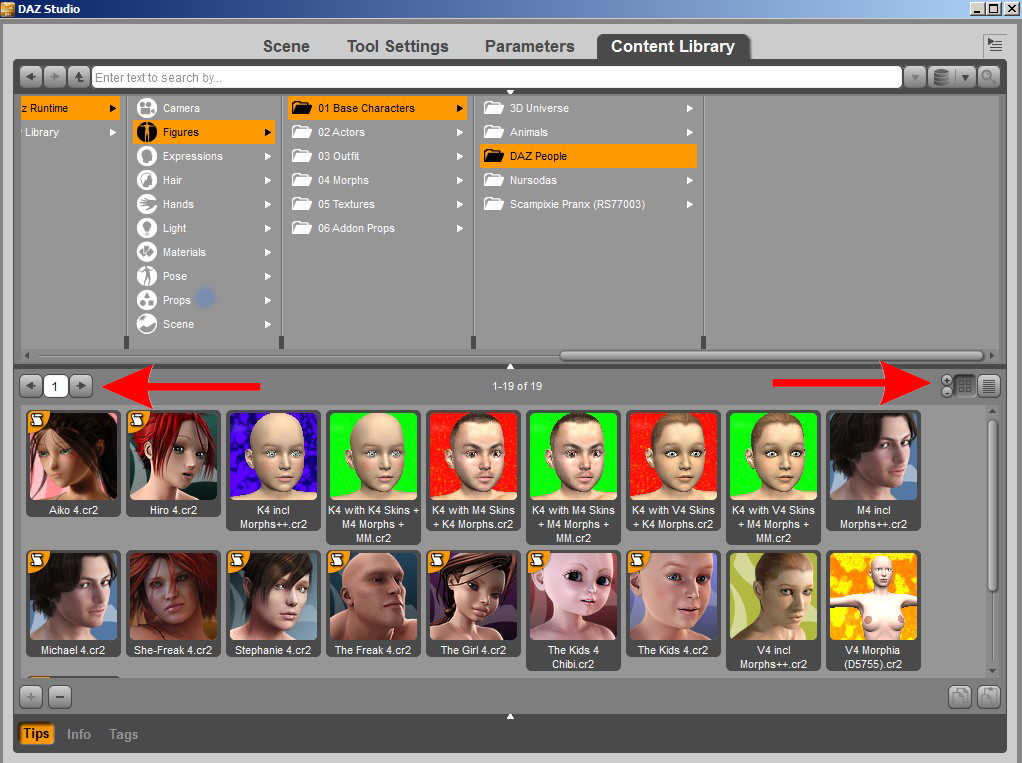Click the second document icon bottom right
The width and height of the screenshot is (1022, 763).
989,697
